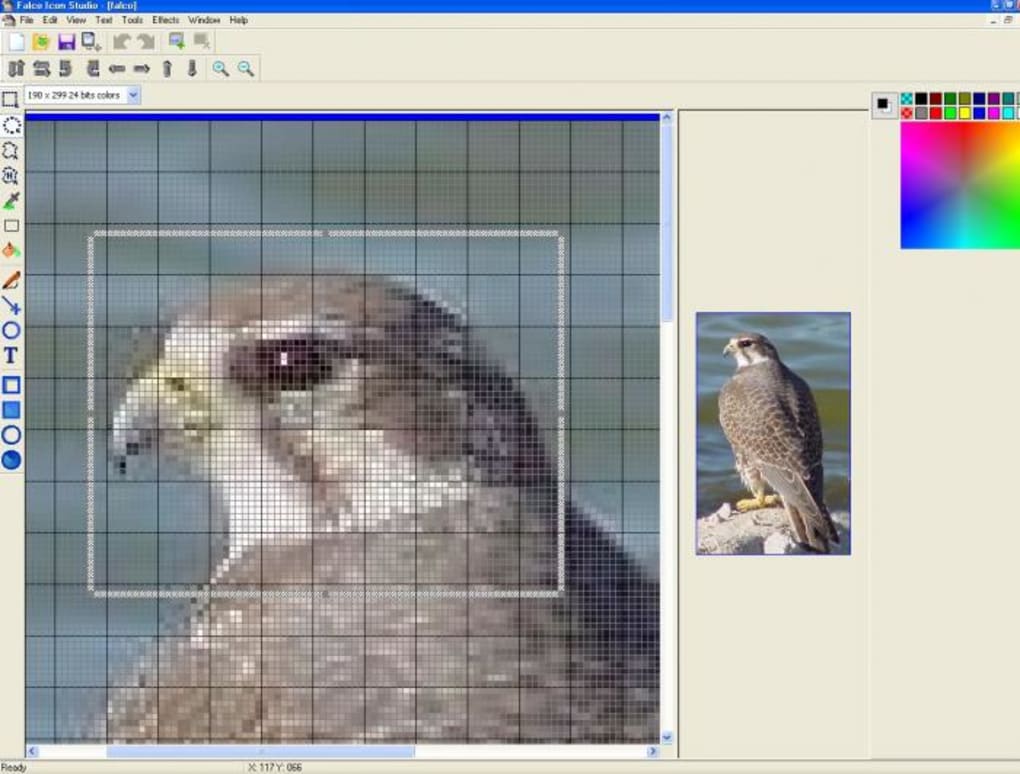
Task: Select the rectangular selection tool
Action: [x=11, y=100]
